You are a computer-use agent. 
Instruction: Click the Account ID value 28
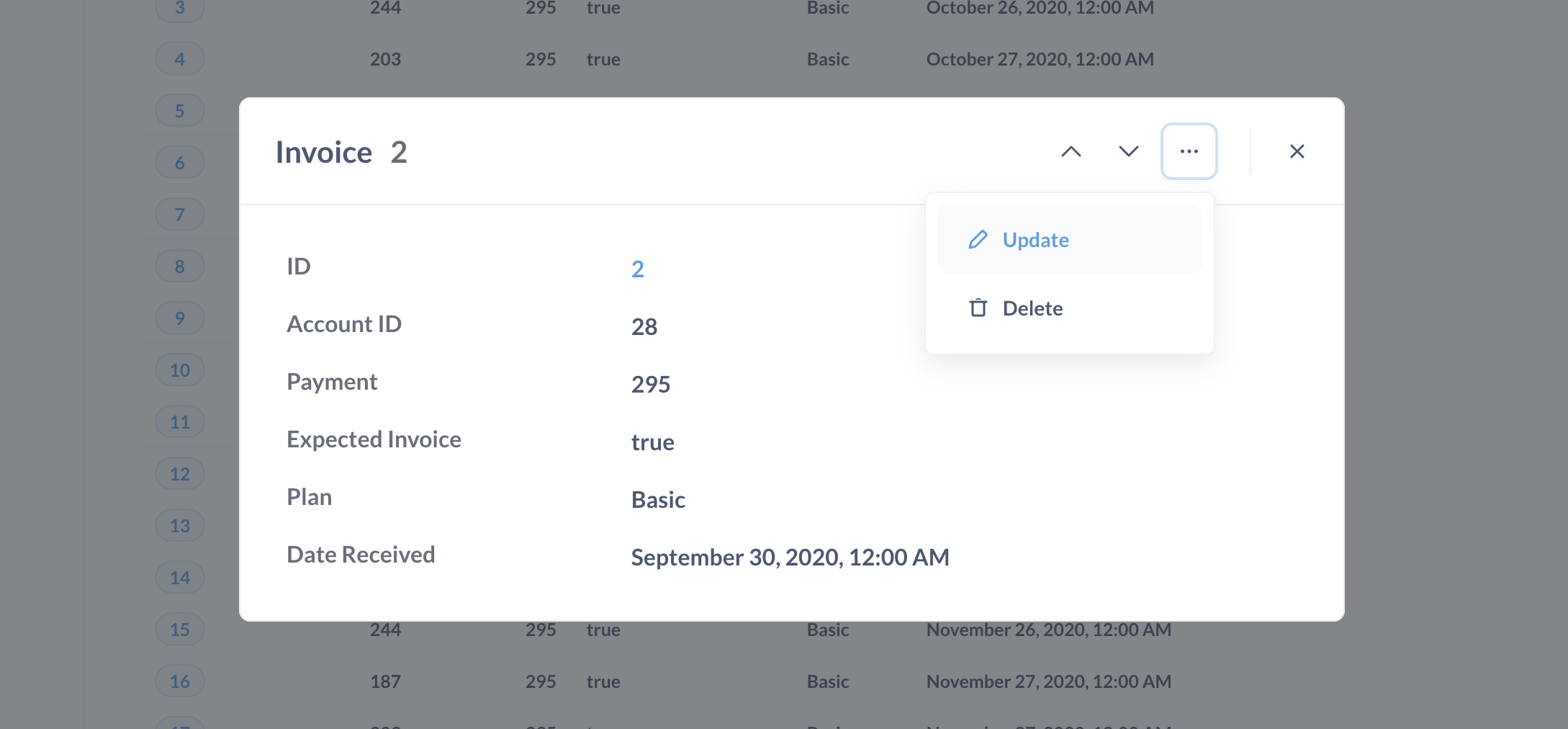click(x=644, y=326)
